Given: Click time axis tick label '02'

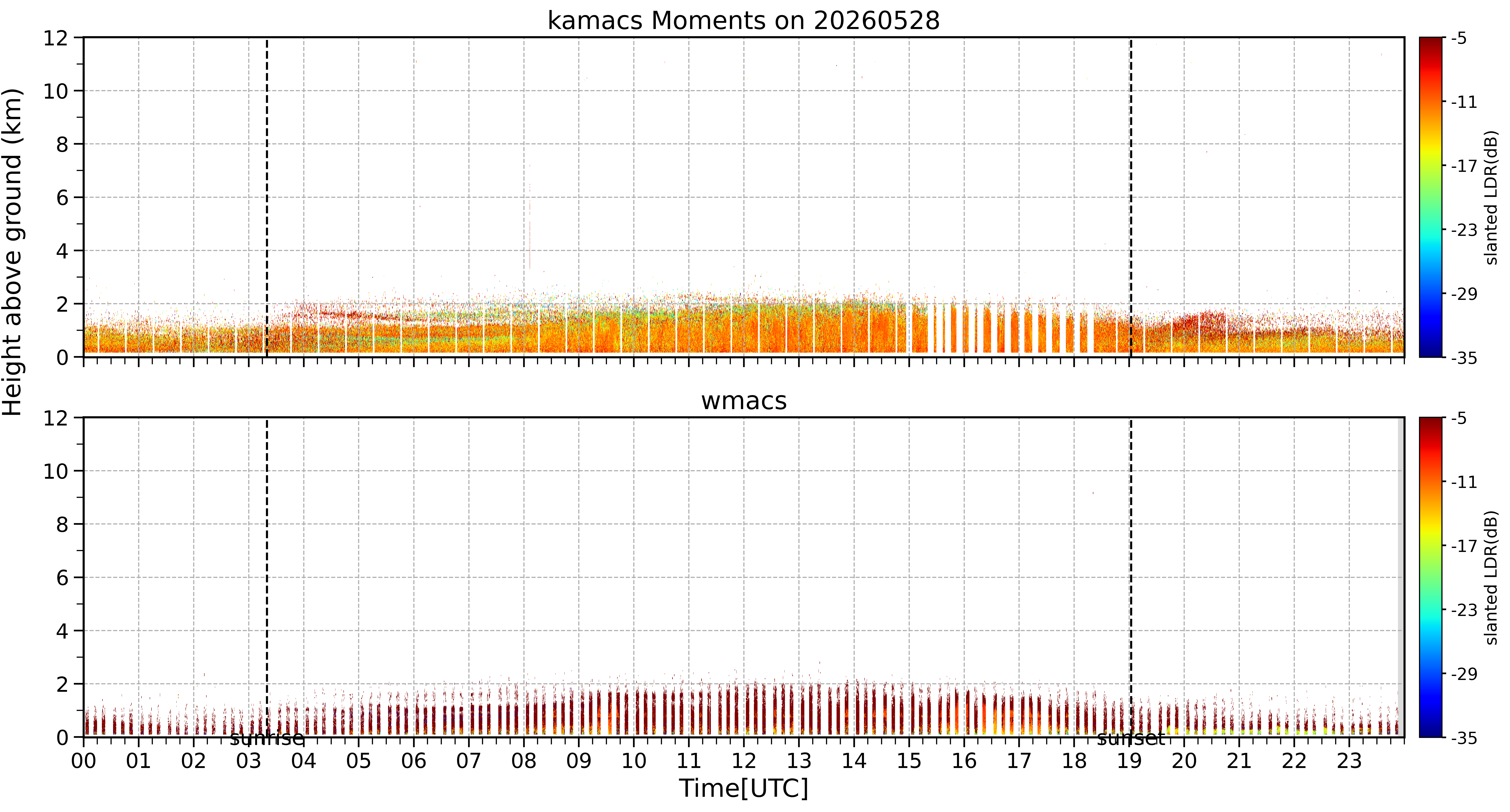Looking at the screenshot, I should pyautogui.click(x=194, y=761).
